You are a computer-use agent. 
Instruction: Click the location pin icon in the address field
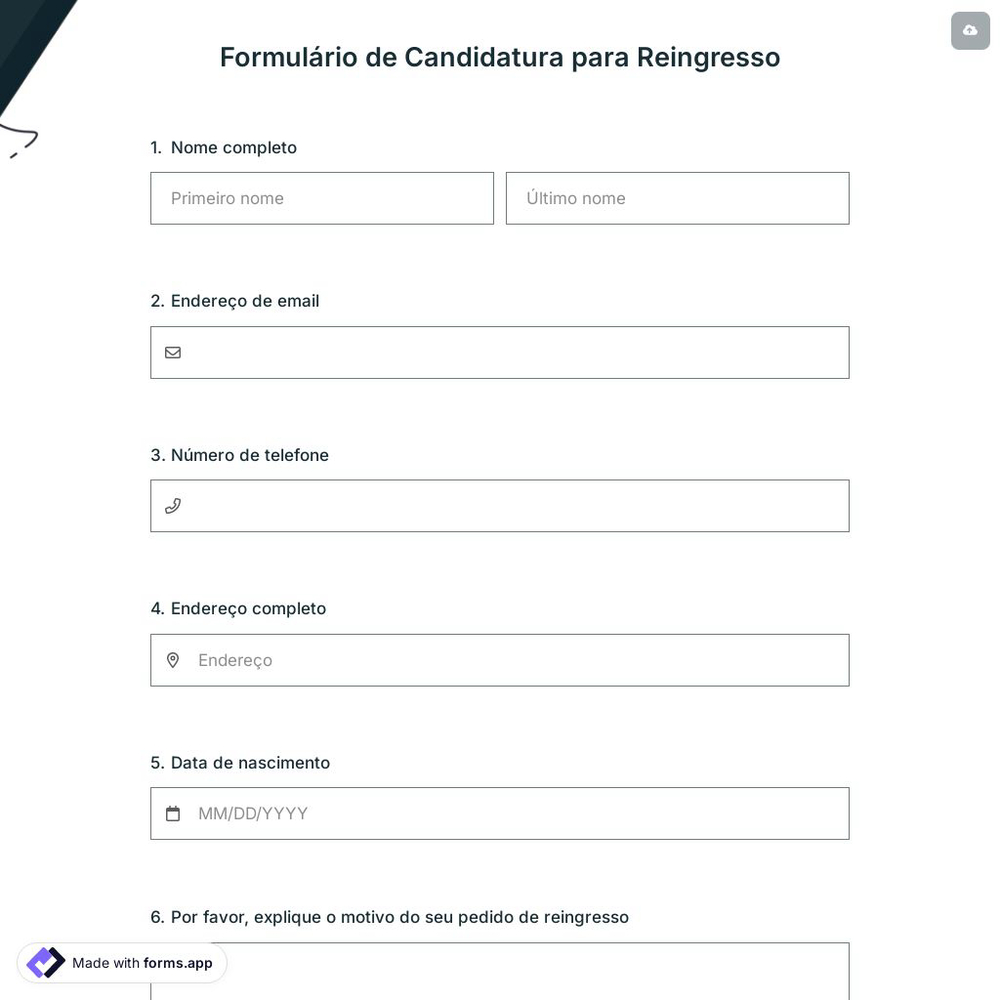[173, 660]
